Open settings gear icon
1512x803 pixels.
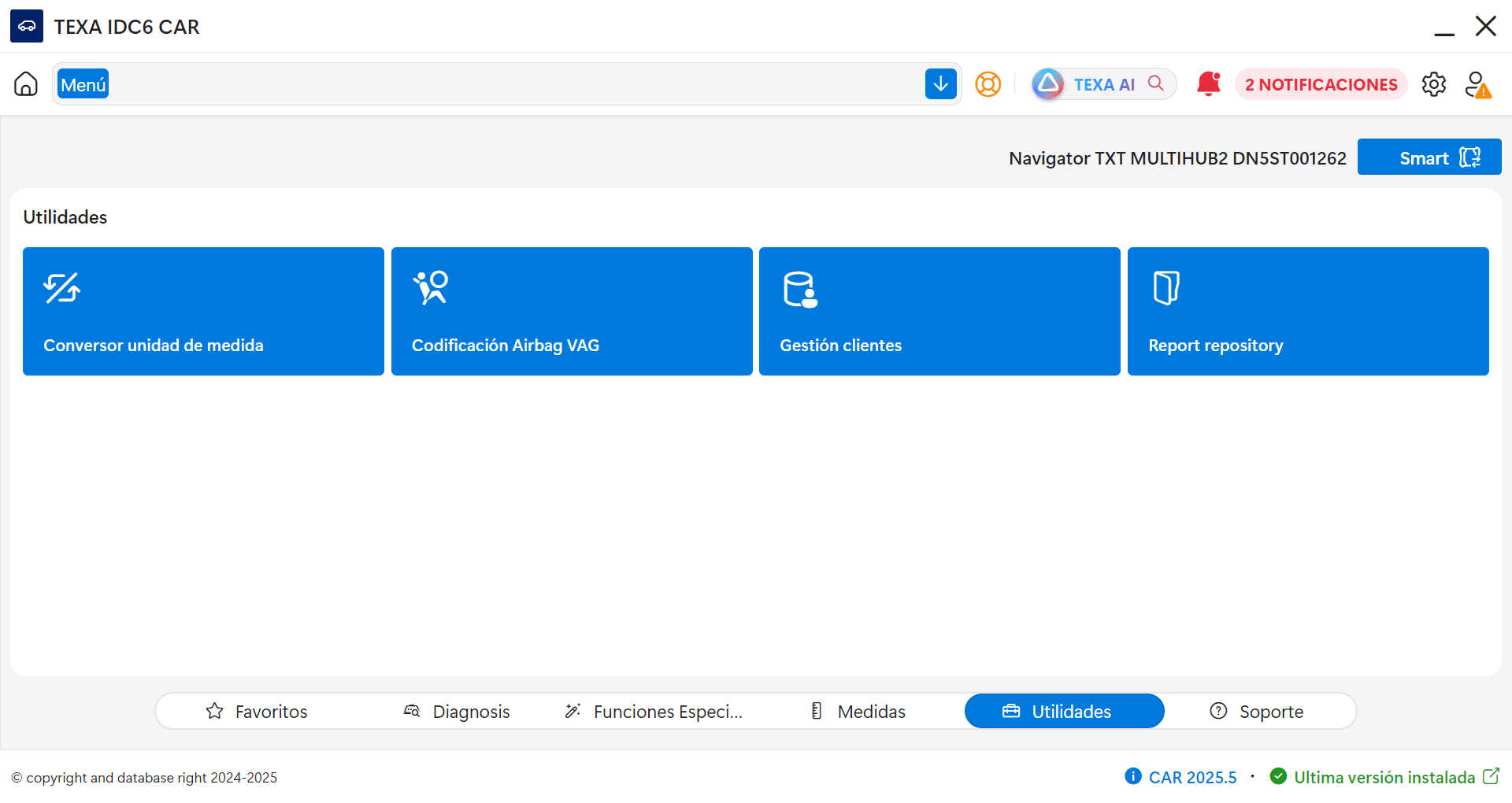pos(1433,83)
